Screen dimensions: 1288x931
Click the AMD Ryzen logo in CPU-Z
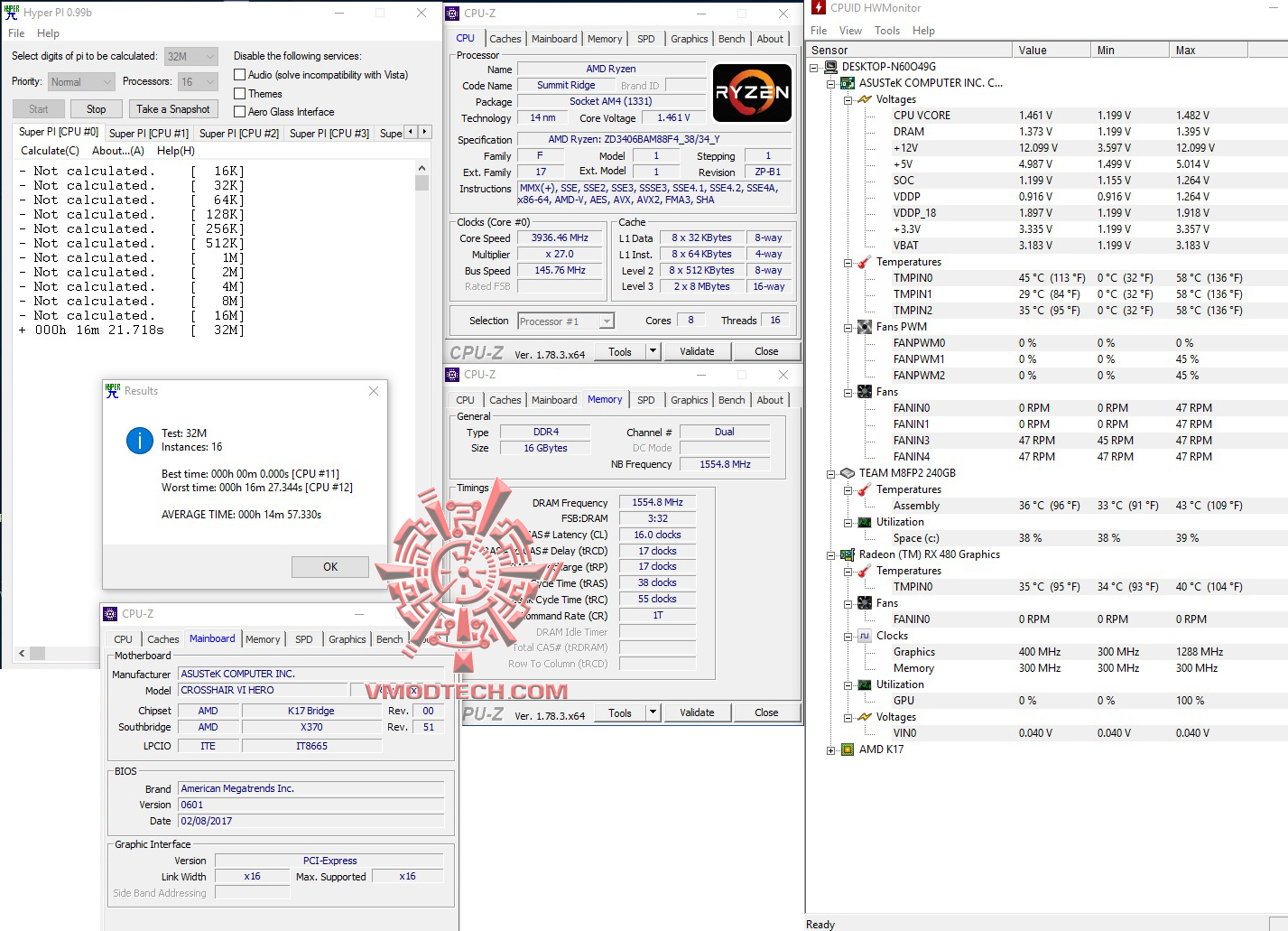tap(751, 93)
